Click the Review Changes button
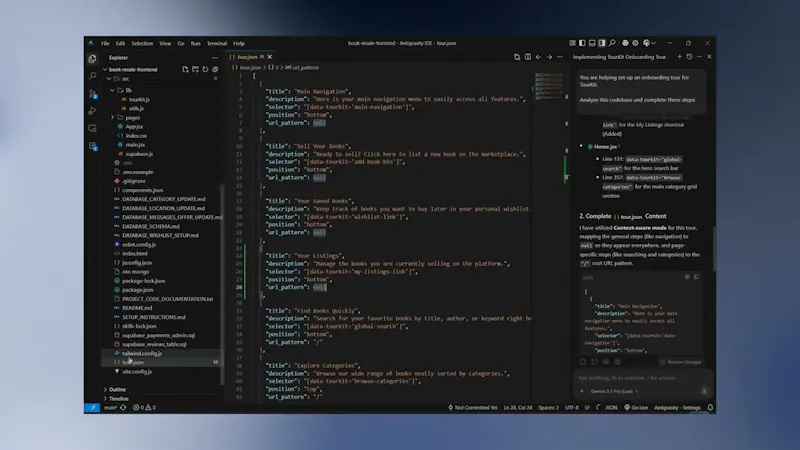This screenshot has width=800, height=450. (681, 362)
